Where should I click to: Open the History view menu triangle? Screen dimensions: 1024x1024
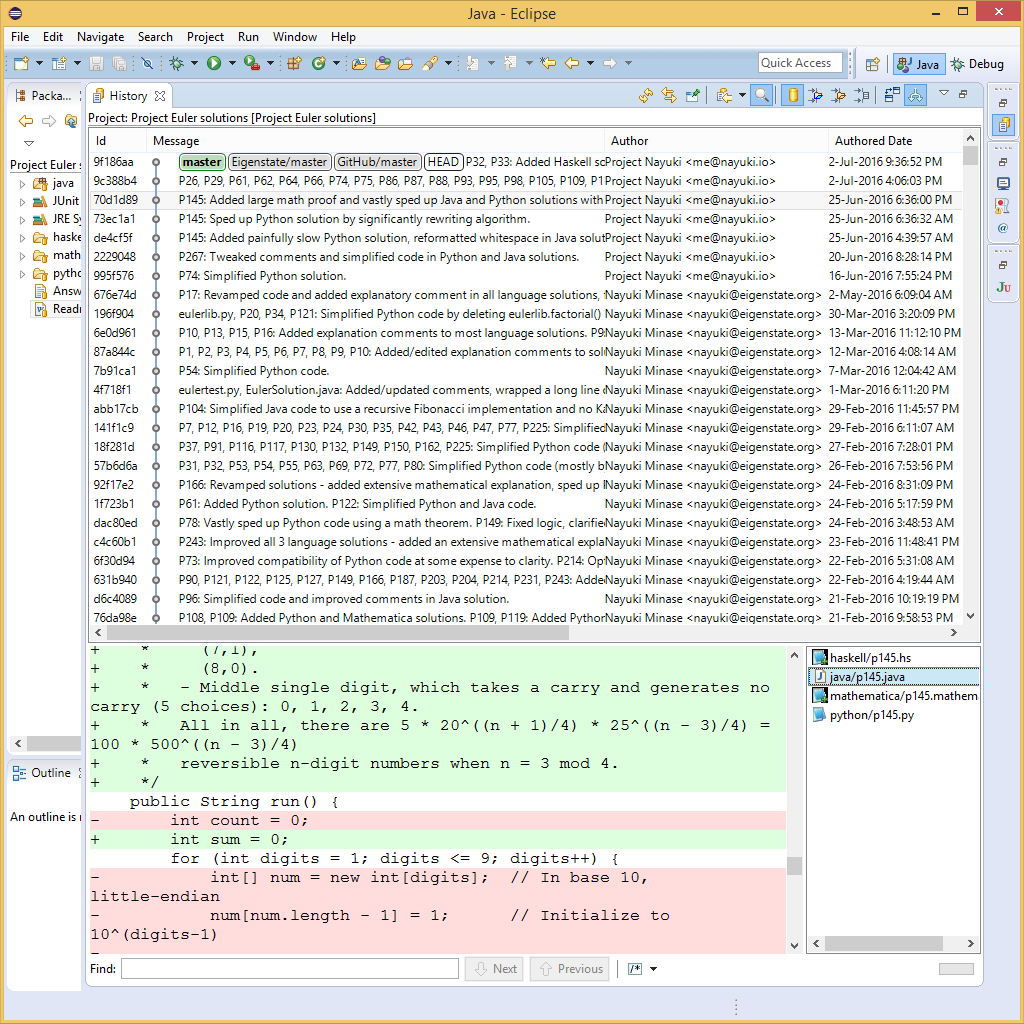pyautogui.click(x=944, y=93)
